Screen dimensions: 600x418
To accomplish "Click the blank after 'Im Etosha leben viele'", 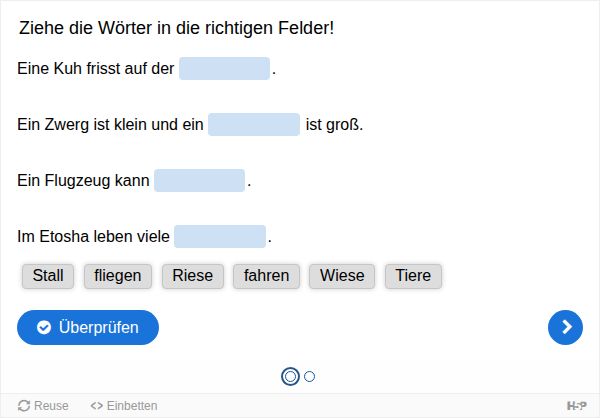I will 220,236.
